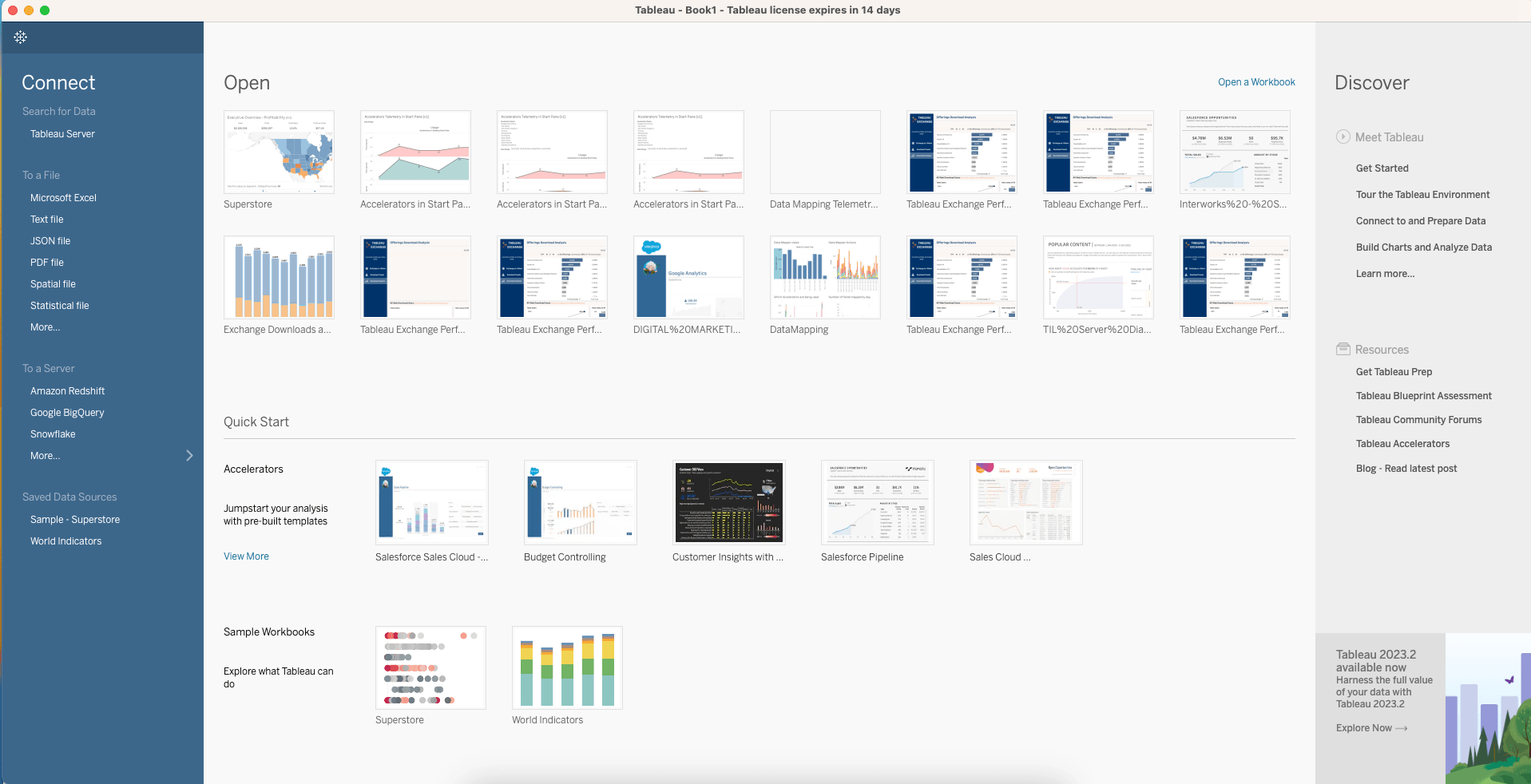
Task: Open Connect to and Prepare Data
Action: [x=1421, y=220]
